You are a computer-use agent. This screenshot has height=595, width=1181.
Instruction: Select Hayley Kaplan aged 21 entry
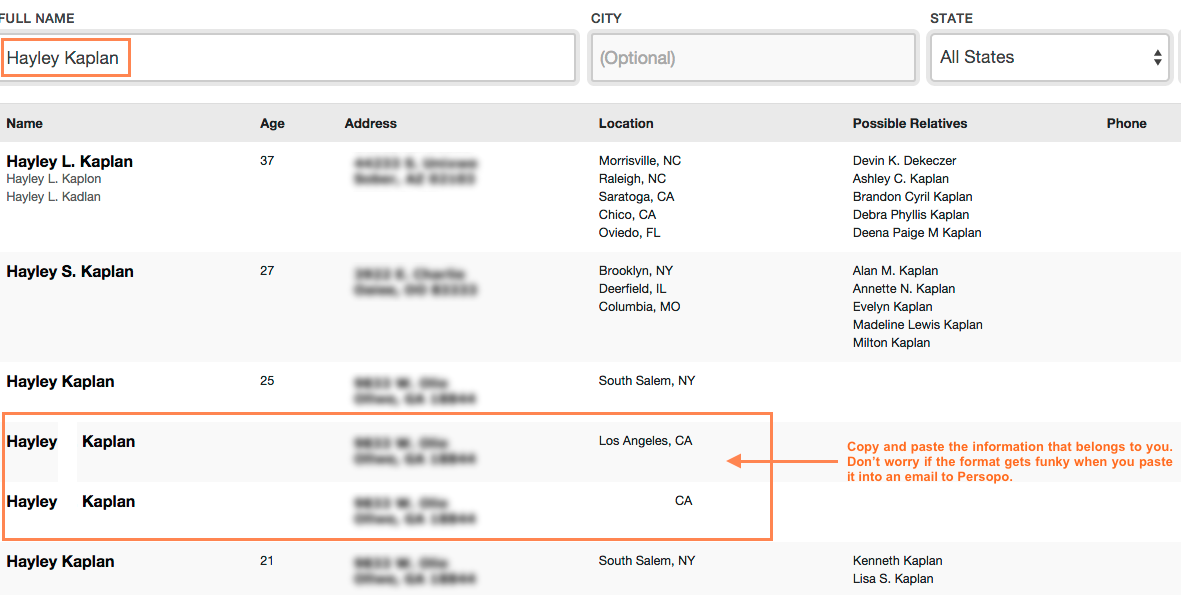(x=60, y=562)
